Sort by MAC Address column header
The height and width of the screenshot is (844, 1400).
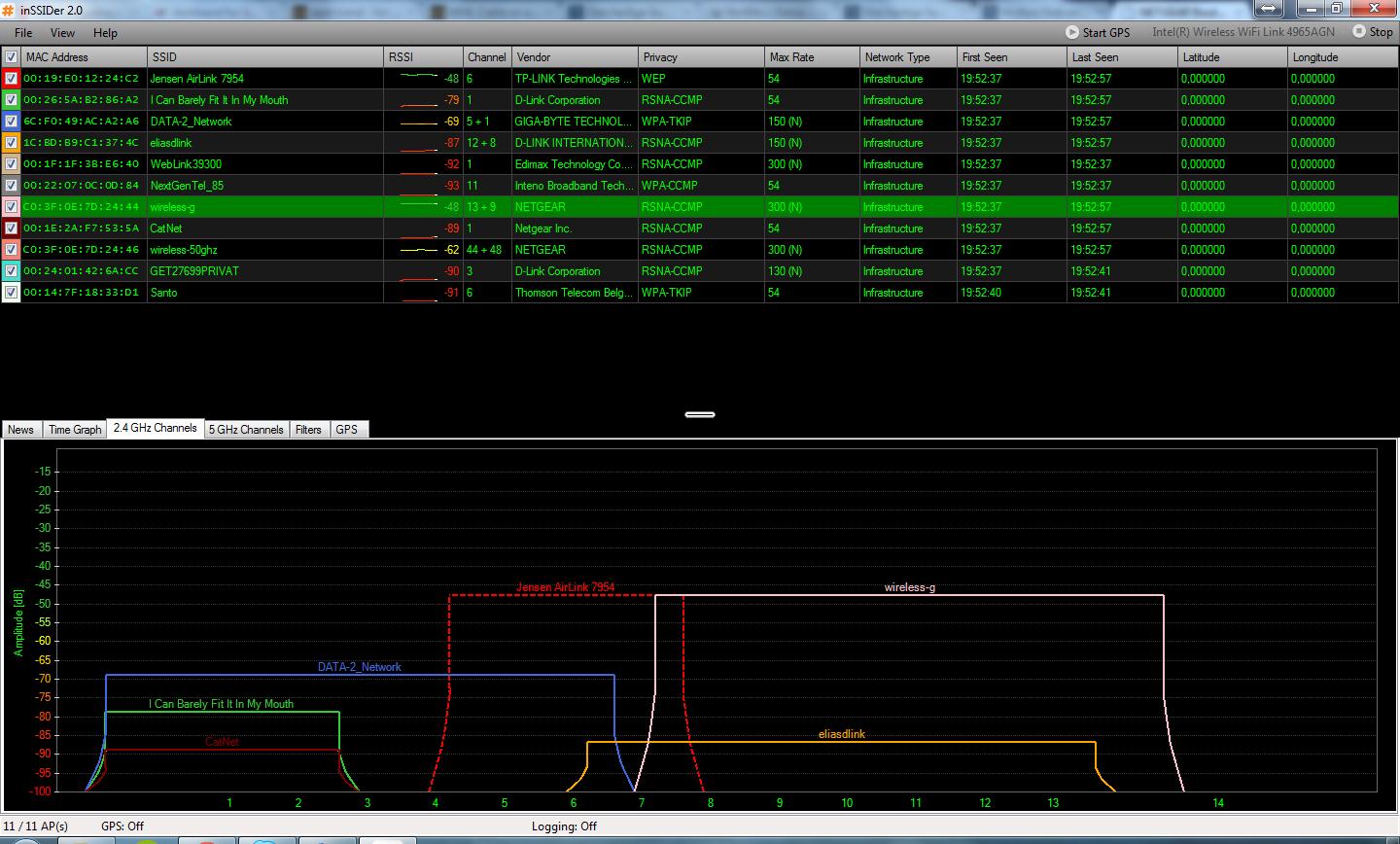pyautogui.click(x=85, y=57)
